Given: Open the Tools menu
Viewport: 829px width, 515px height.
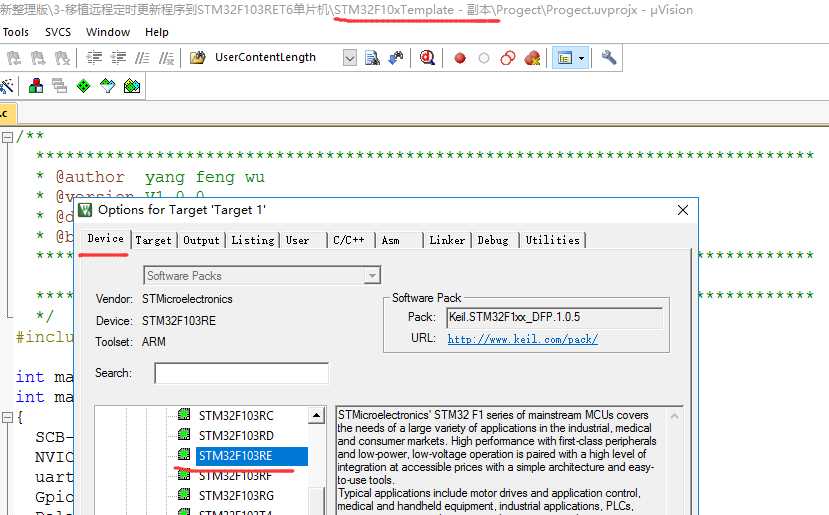Looking at the screenshot, I should click(x=15, y=32).
